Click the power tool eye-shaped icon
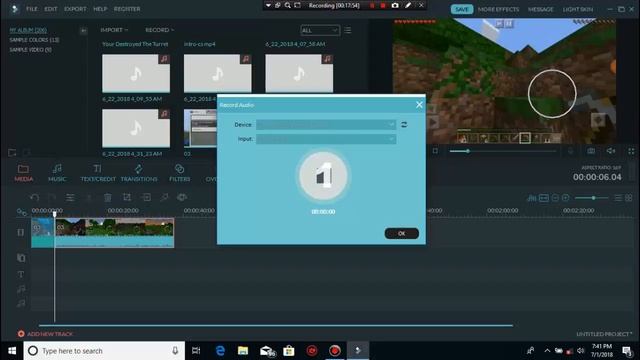640x360 pixels. 182,198
